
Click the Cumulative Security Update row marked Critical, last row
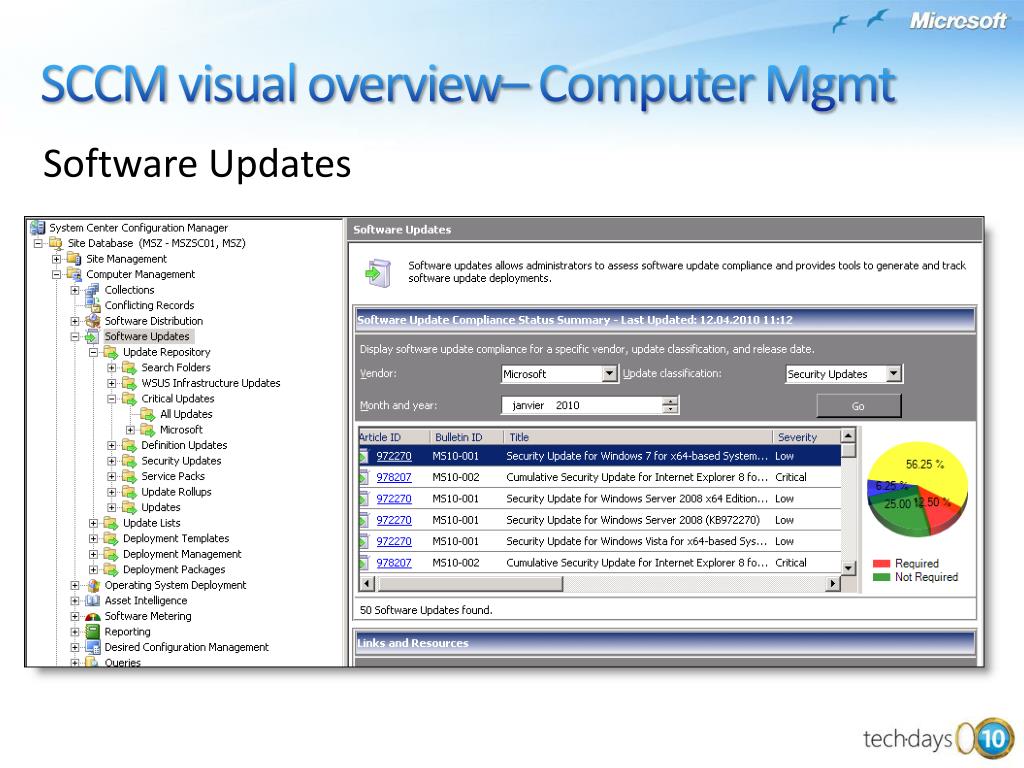click(x=600, y=563)
